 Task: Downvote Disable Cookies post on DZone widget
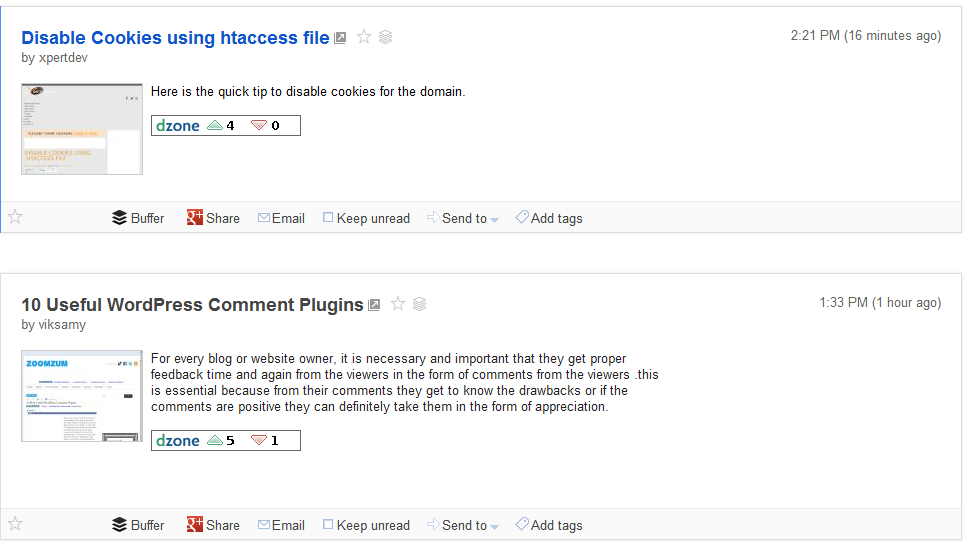259,125
